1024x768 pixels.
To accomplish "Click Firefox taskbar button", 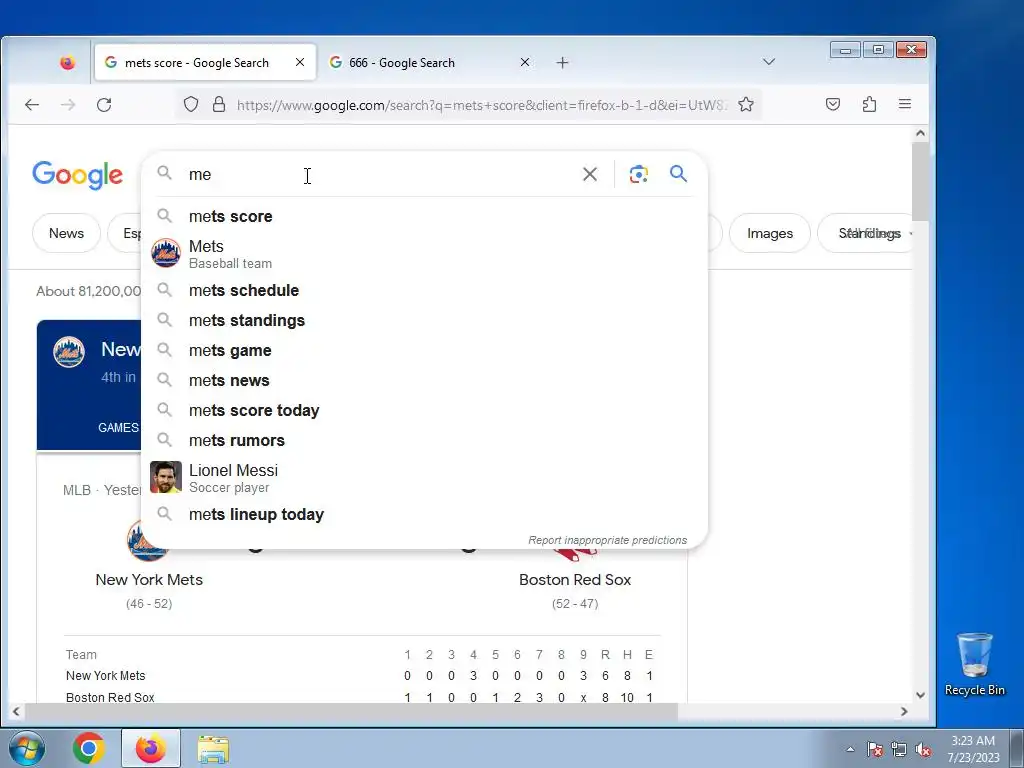I will 151,748.
